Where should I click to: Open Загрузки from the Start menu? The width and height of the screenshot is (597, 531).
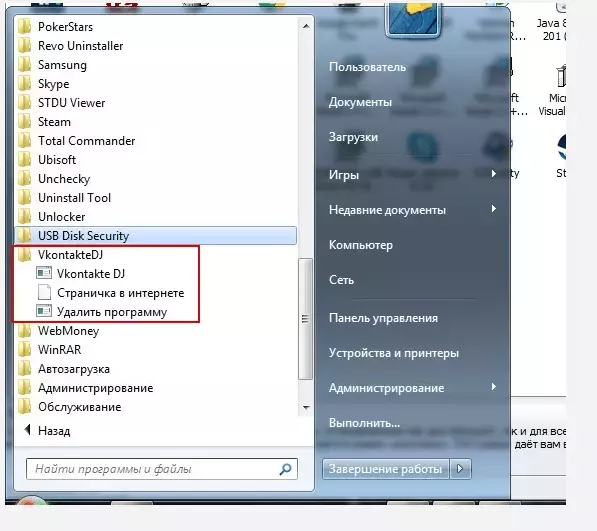click(353, 137)
